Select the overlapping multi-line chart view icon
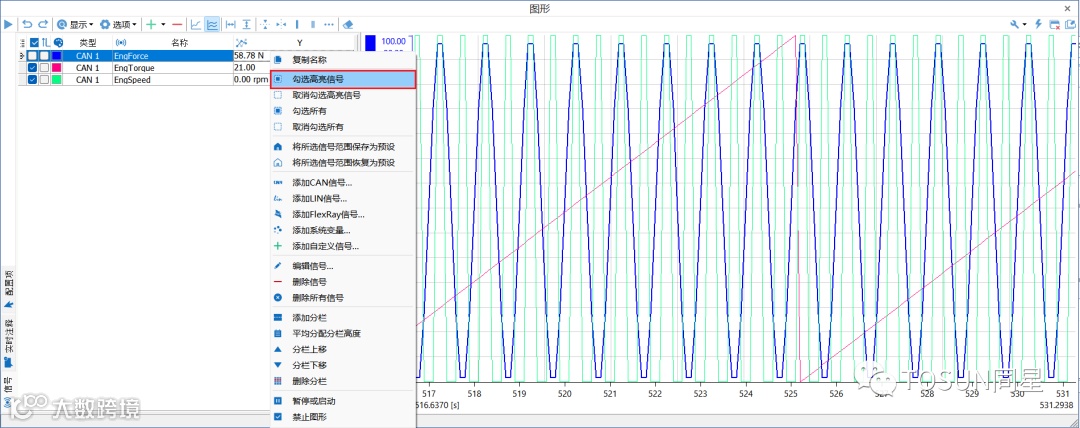 pyautogui.click(x=212, y=24)
